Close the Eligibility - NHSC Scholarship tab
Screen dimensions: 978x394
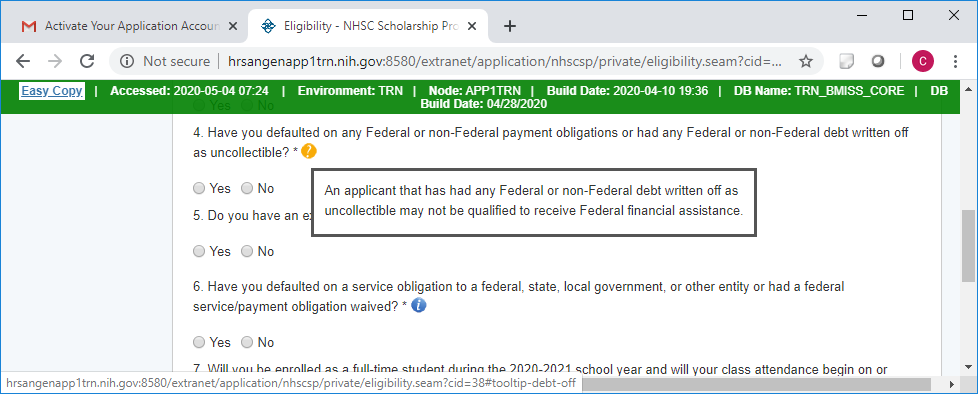[x=472, y=26]
